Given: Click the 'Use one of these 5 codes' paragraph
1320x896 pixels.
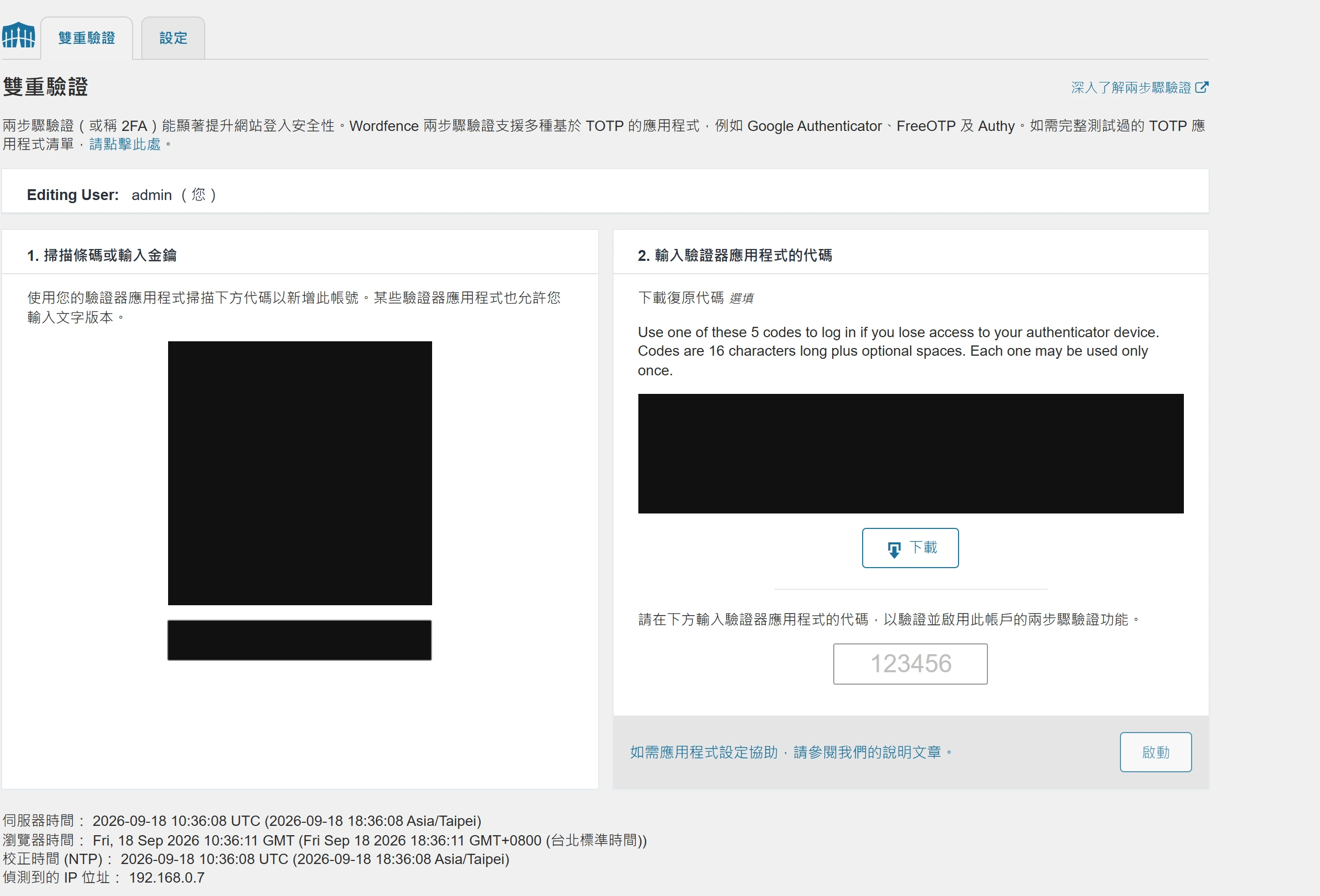Looking at the screenshot, I should [899, 351].
